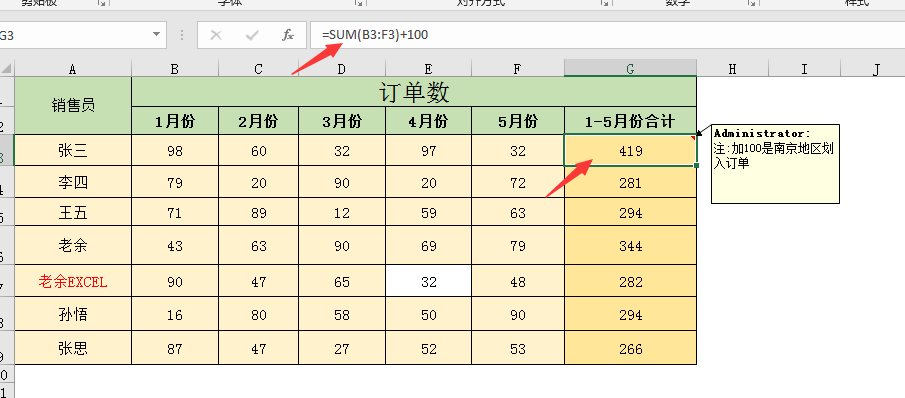Click the merged 订单数 title cell

click(414, 92)
